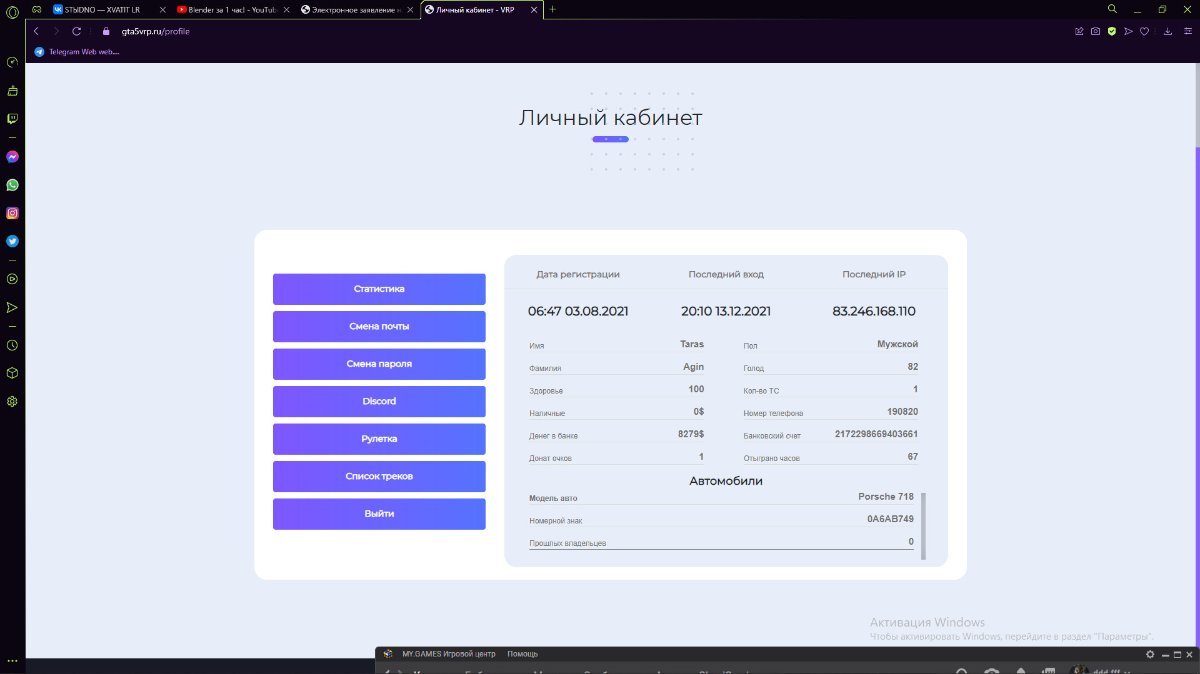Open Facebook Messenger in the sidebar
1200x674 pixels.
click(12, 157)
